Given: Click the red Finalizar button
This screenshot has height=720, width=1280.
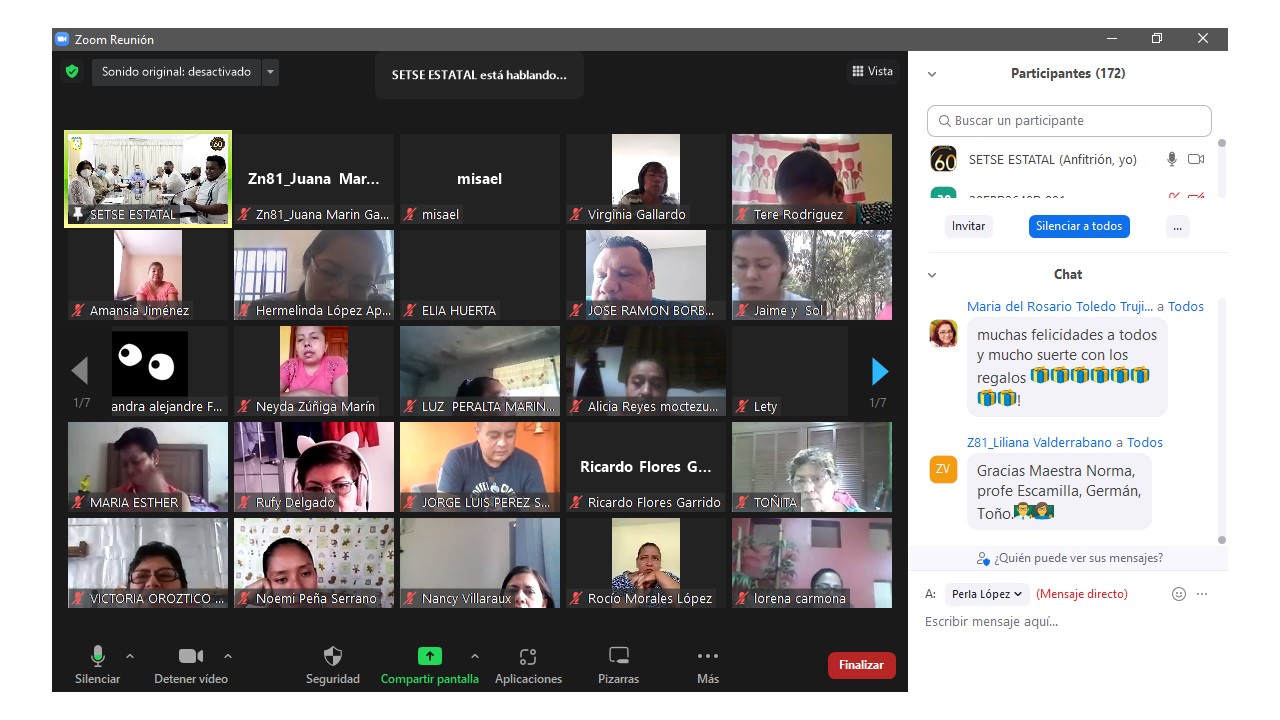Looking at the screenshot, I should (x=861, y=665).
